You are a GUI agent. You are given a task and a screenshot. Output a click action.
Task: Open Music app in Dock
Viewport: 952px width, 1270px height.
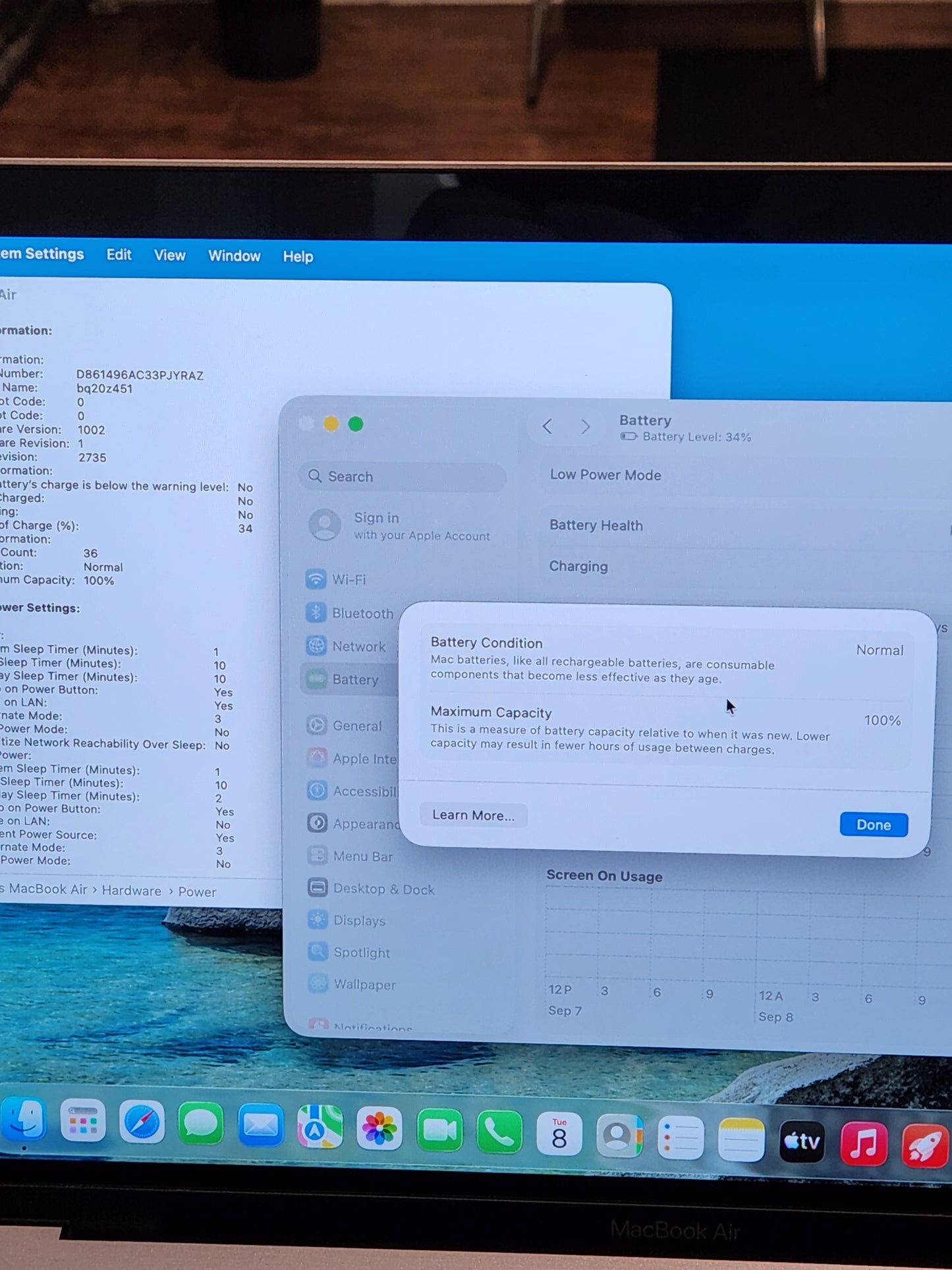click(x=864, y=1143)
